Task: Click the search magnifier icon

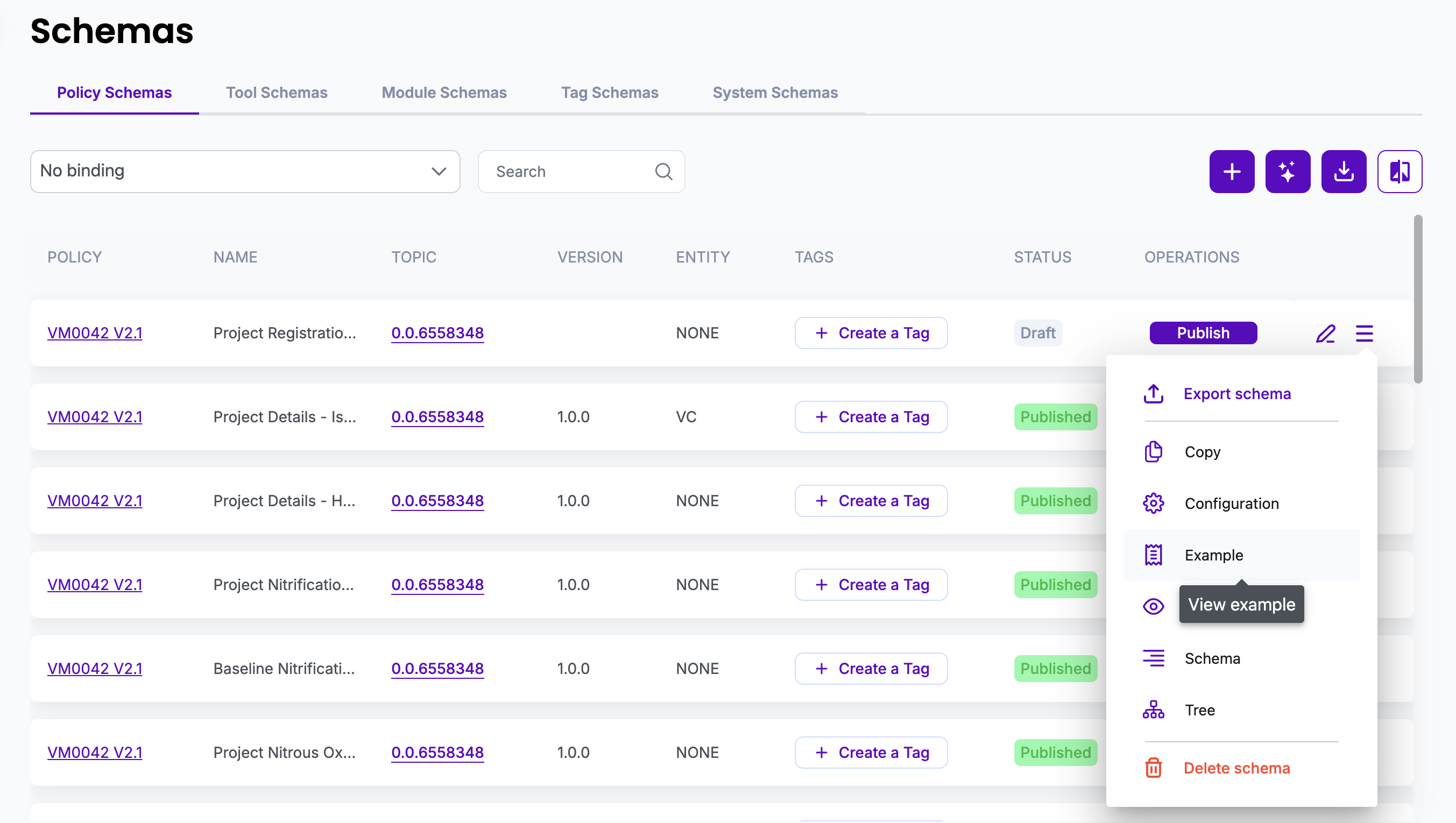Action: (663, 171)
